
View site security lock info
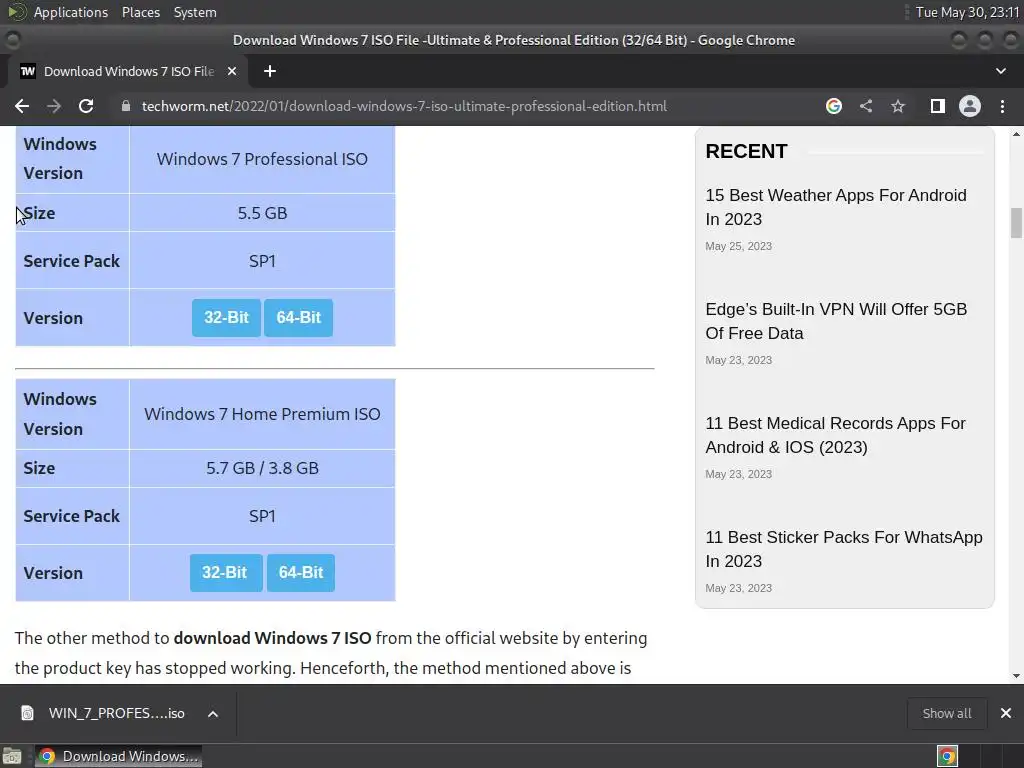pyautogui.click(x=126, y=106)
